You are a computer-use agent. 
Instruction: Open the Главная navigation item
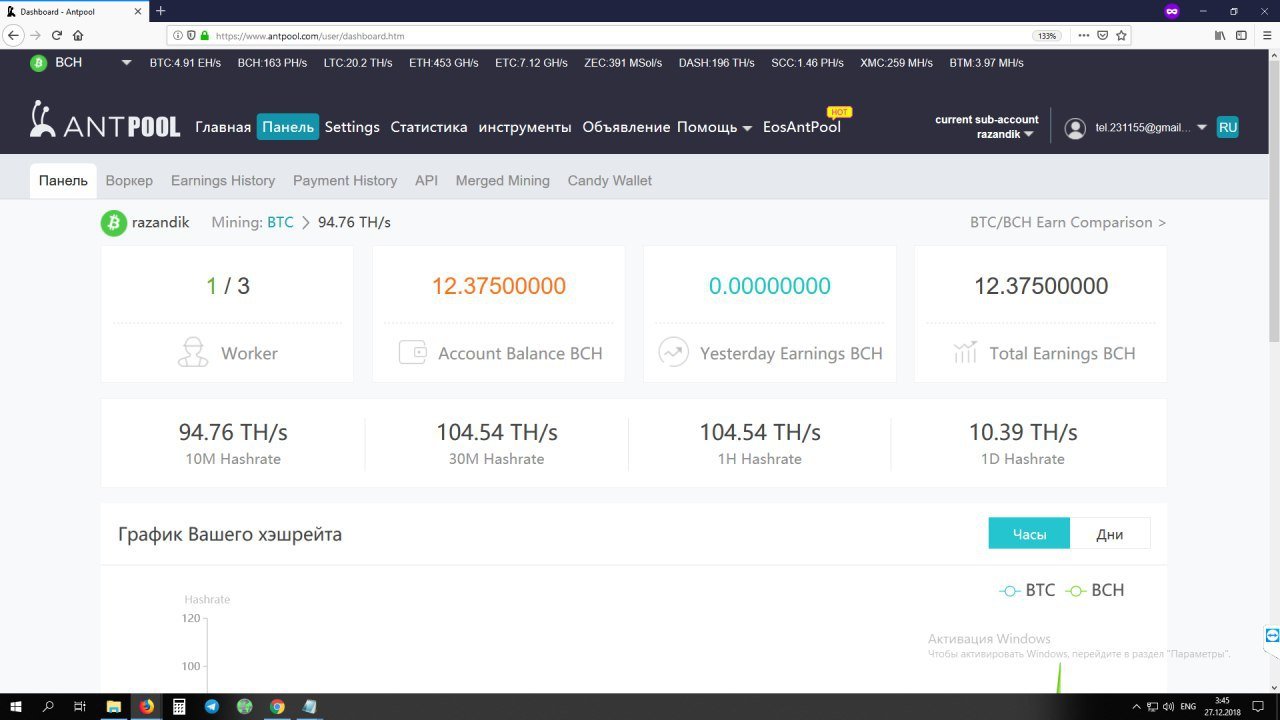[x=223, y=127]
